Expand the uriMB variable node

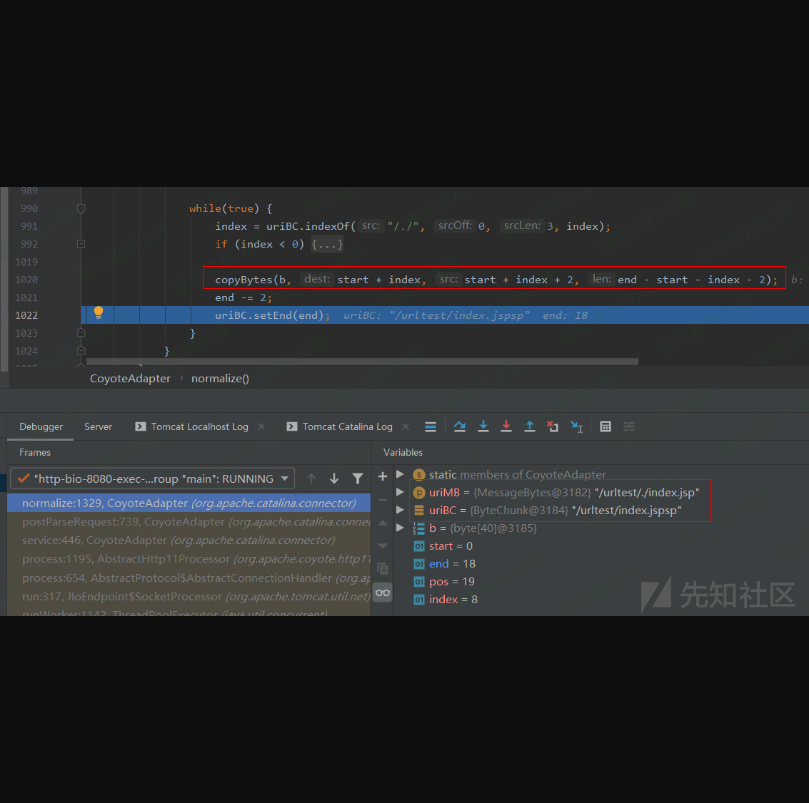coord(400,492)
